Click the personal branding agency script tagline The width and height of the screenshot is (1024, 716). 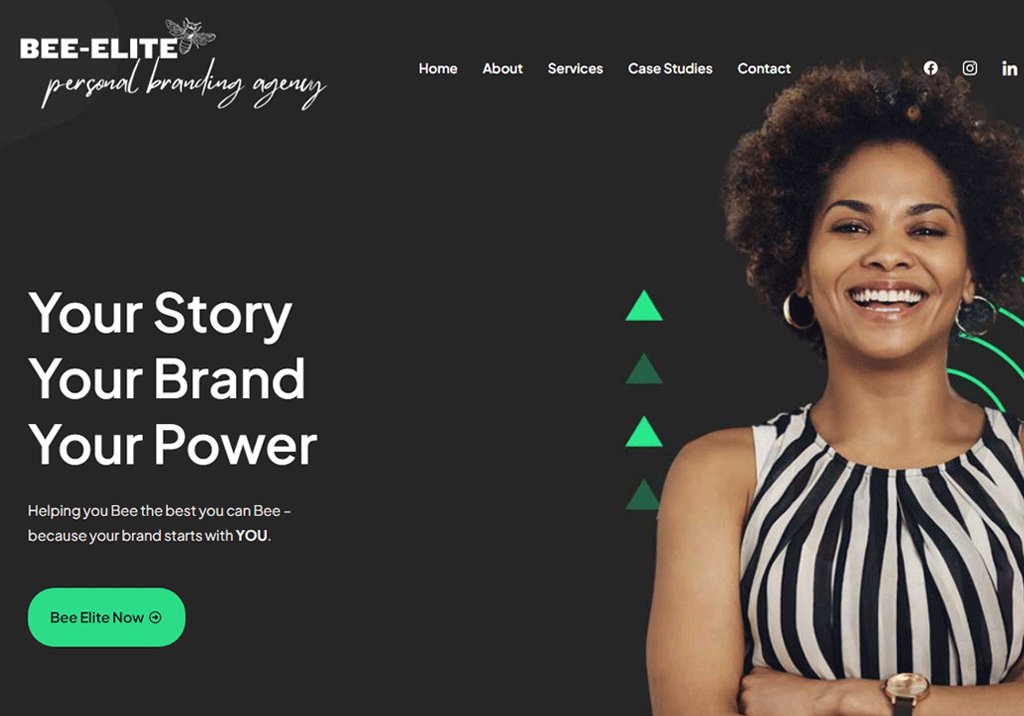184,85
